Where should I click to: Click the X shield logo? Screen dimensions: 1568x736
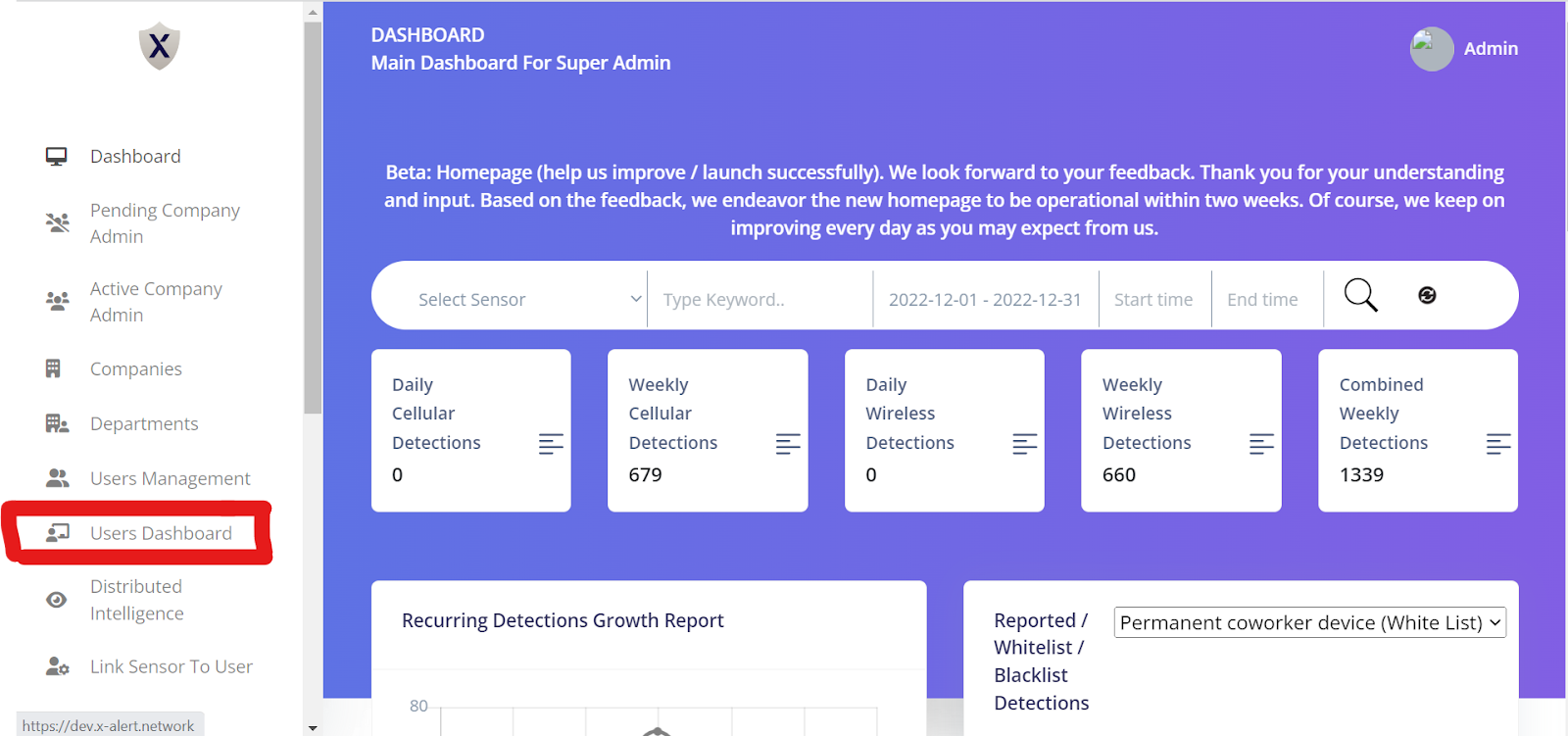tap(159, 46)
